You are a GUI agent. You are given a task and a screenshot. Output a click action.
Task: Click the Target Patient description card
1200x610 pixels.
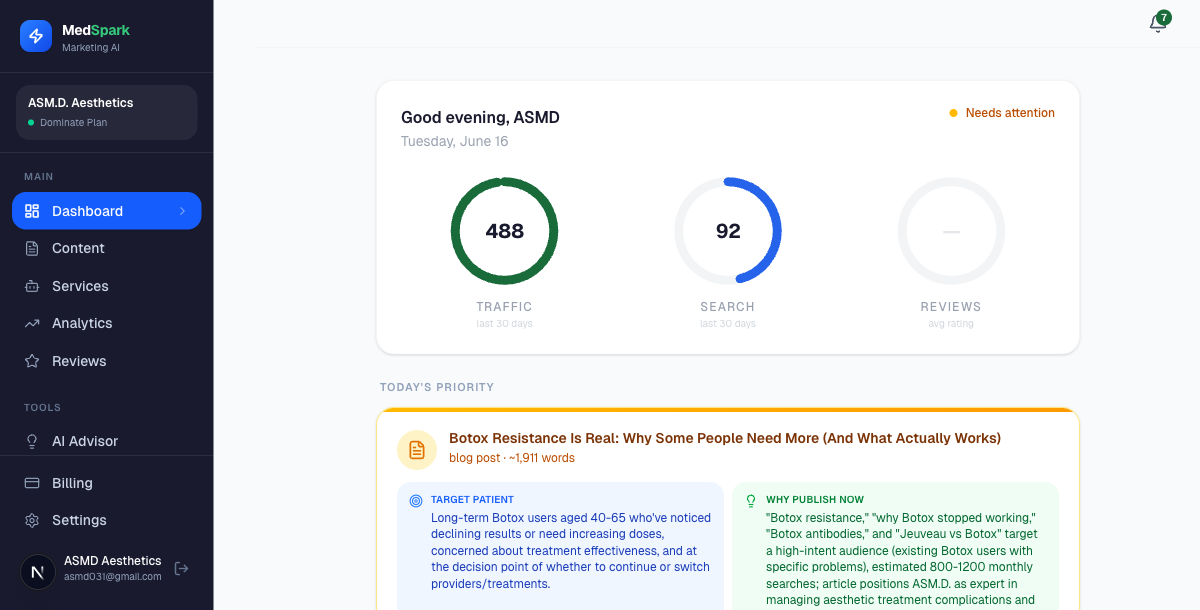pyautogui.click(x=560, y=546)
